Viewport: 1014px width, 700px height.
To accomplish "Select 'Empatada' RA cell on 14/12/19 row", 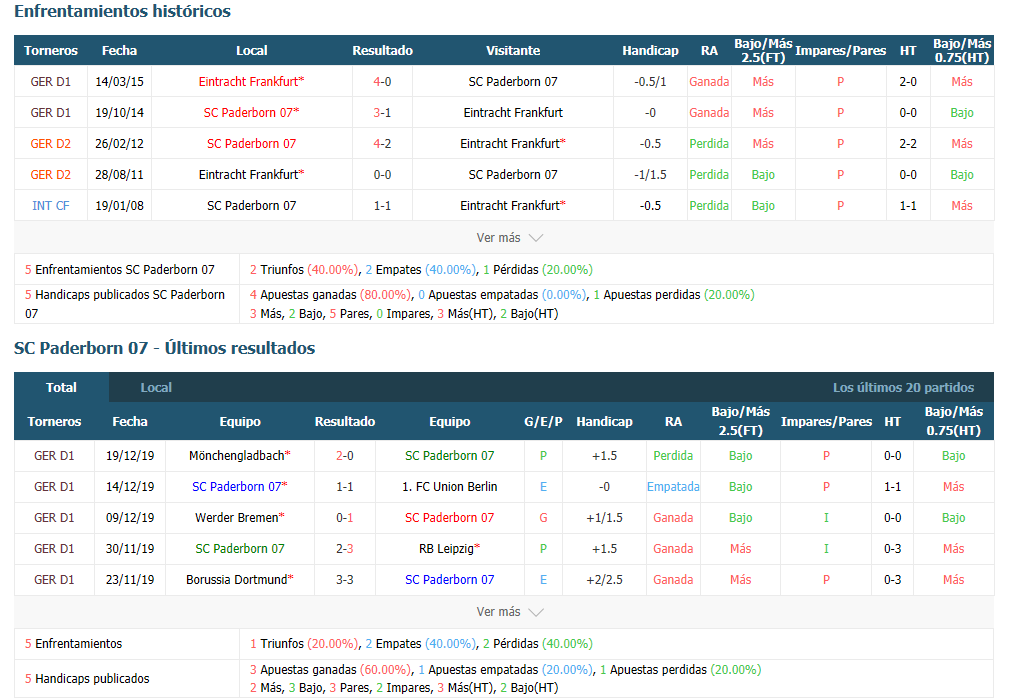I will pos(673,487).
